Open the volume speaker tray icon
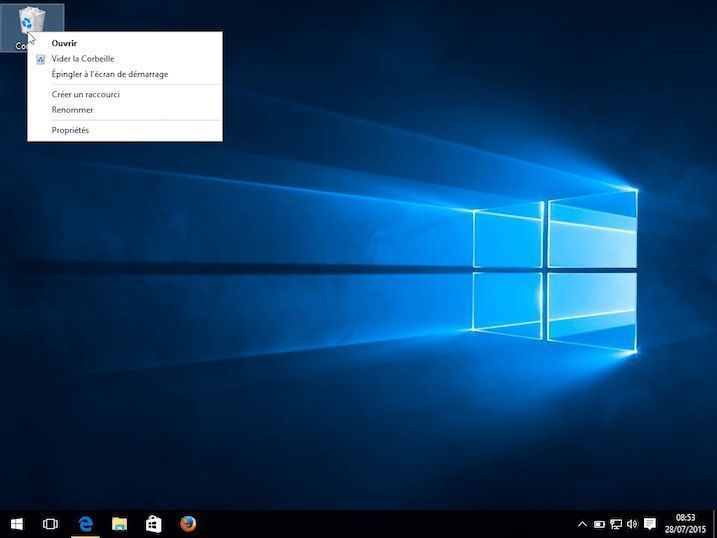The height and width of the screenshot is (538, 717). pos(632,524)
